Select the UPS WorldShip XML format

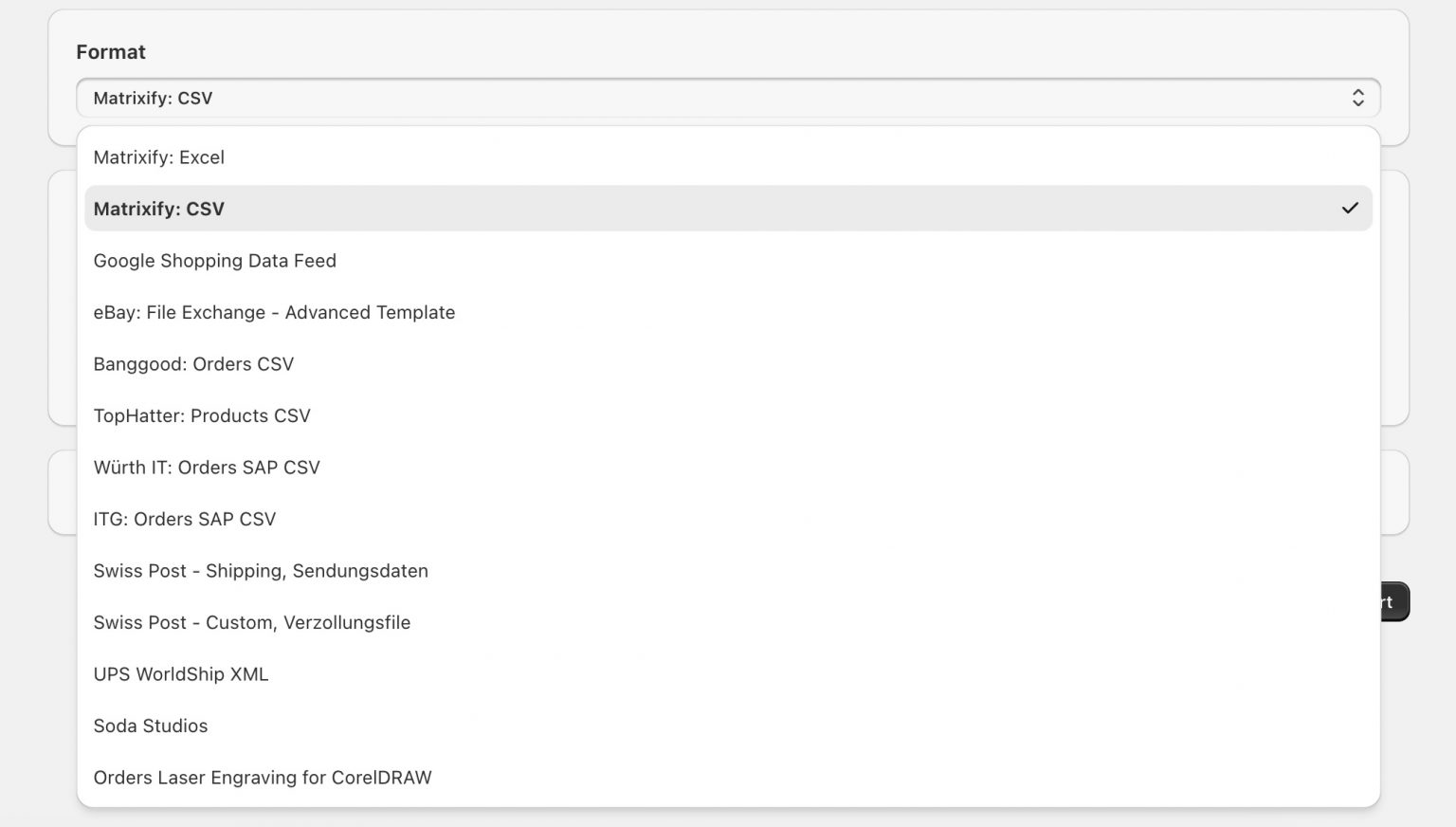pyautogui.click(x=181, y=674)
